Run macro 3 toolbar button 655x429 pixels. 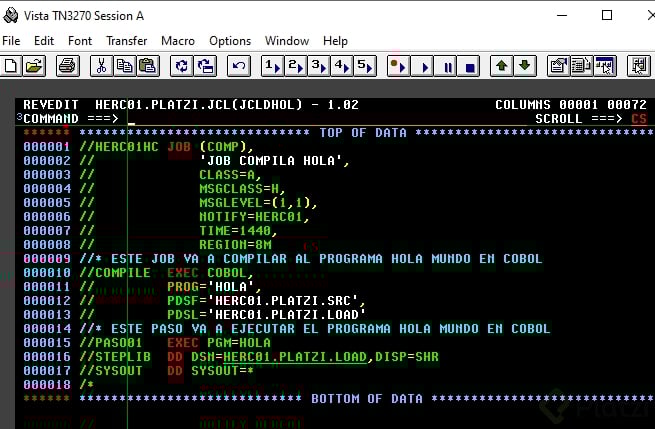coord(319,66)
